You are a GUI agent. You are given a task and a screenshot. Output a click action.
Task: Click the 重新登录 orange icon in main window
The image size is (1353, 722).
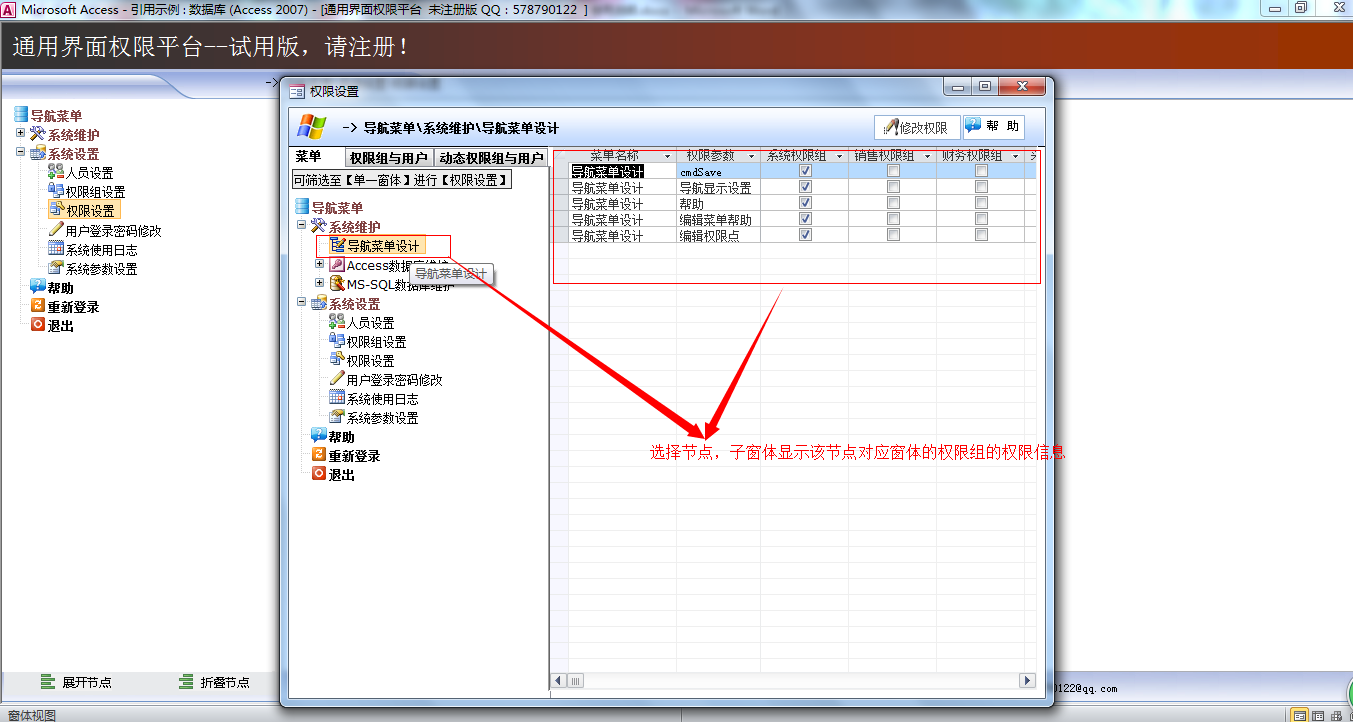click(x=38, y=306)
